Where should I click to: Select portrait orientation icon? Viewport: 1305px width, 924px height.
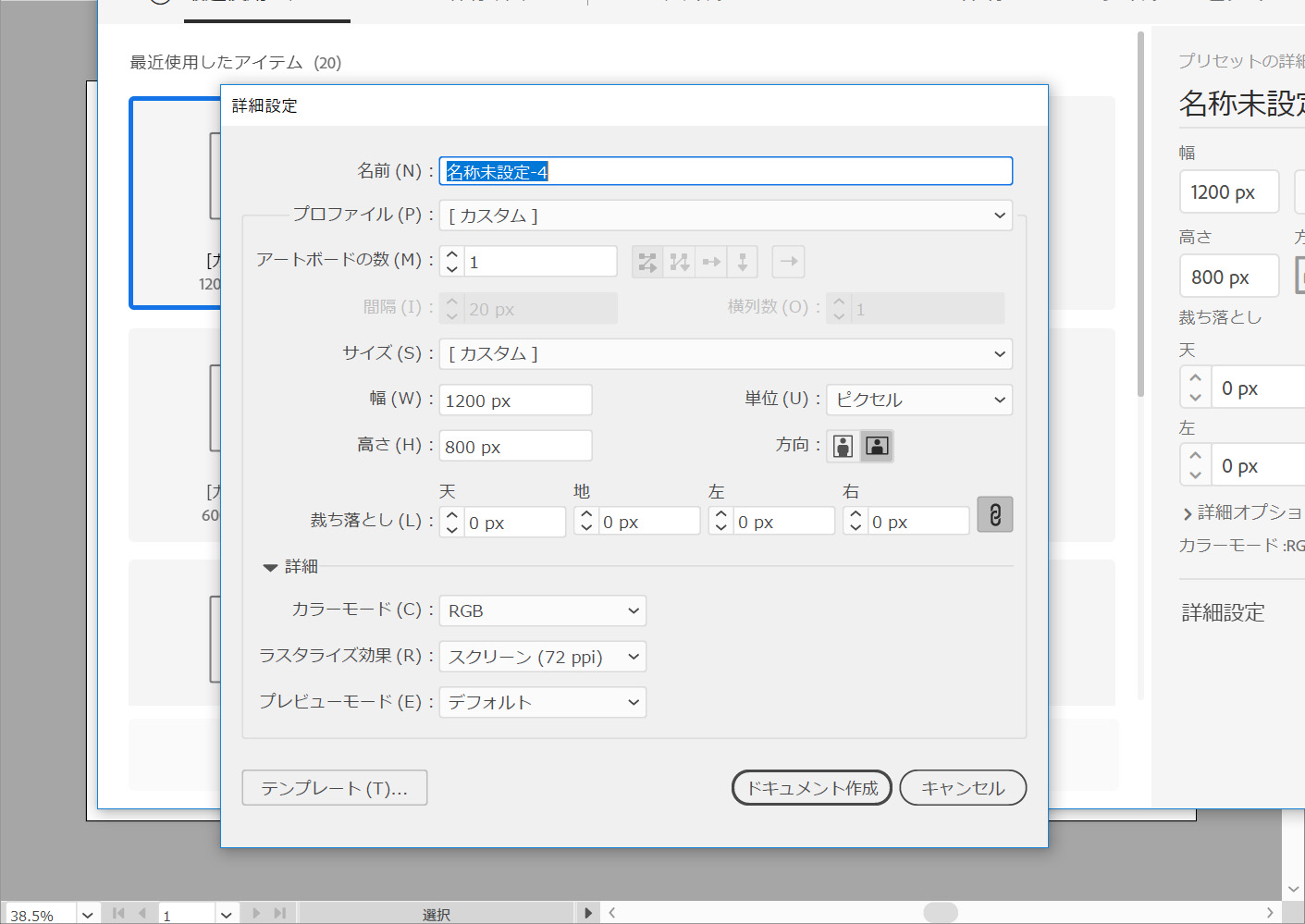[x=843, y=447]
